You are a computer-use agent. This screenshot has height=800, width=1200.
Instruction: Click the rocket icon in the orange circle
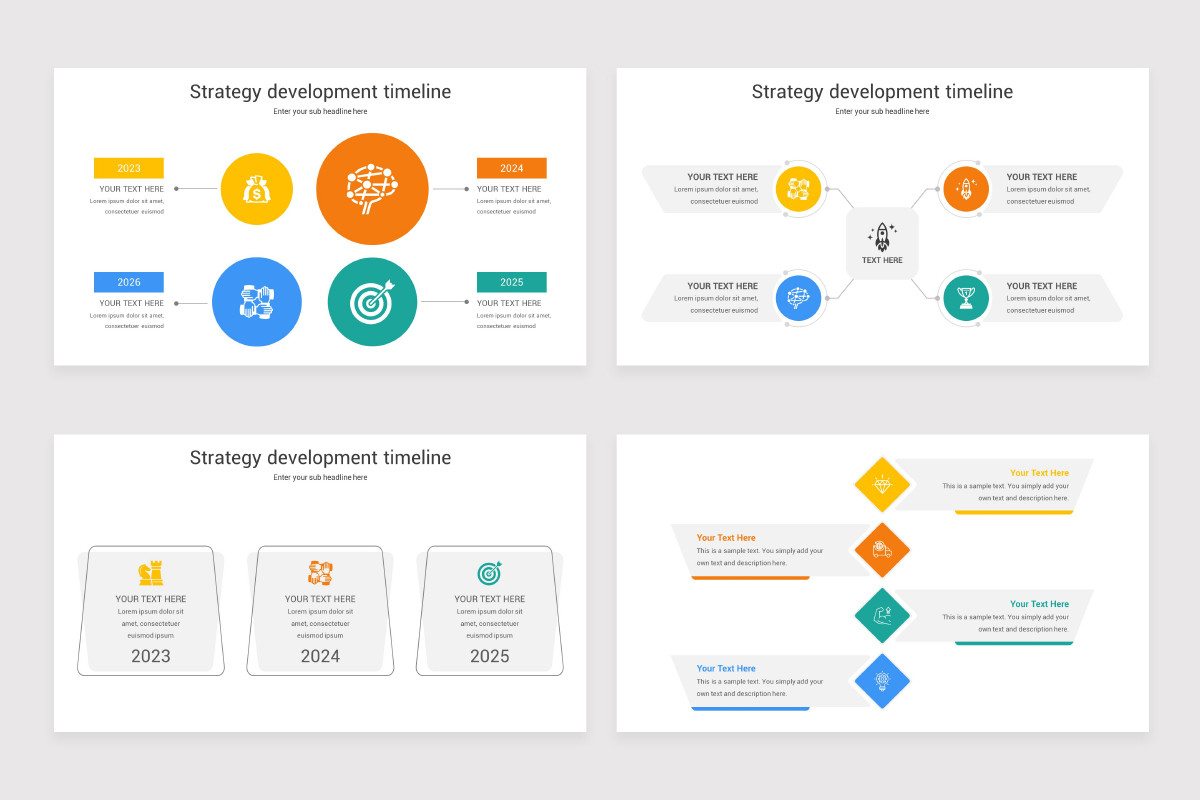(x=965, y=188)
